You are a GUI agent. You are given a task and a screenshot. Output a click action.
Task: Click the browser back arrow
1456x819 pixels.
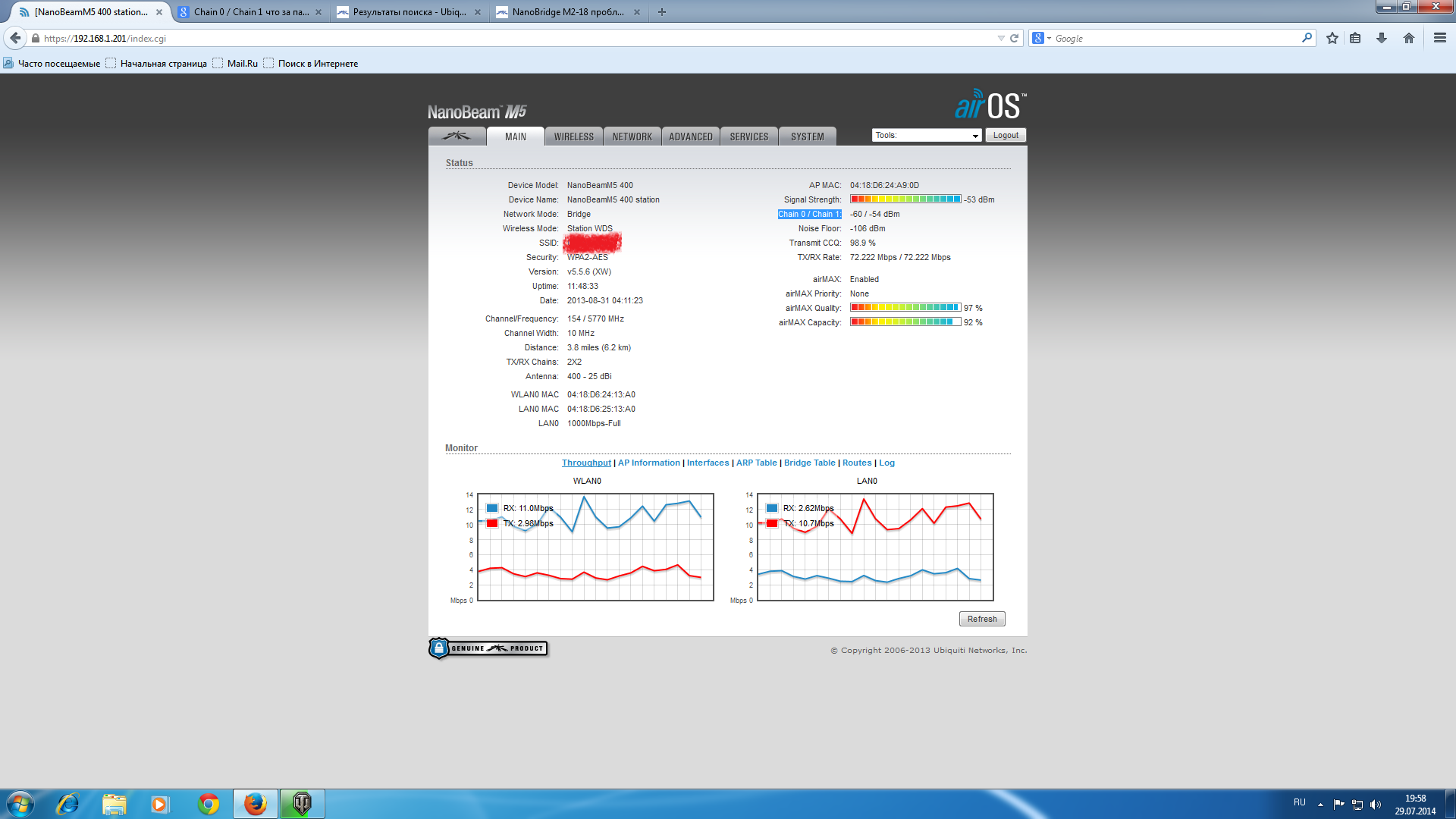15,38
